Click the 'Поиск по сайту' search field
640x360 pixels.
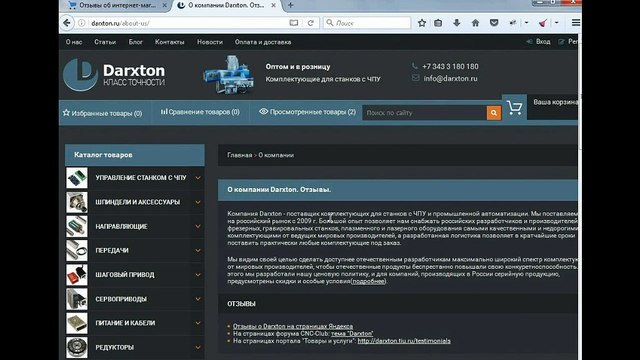click(424, 113)
